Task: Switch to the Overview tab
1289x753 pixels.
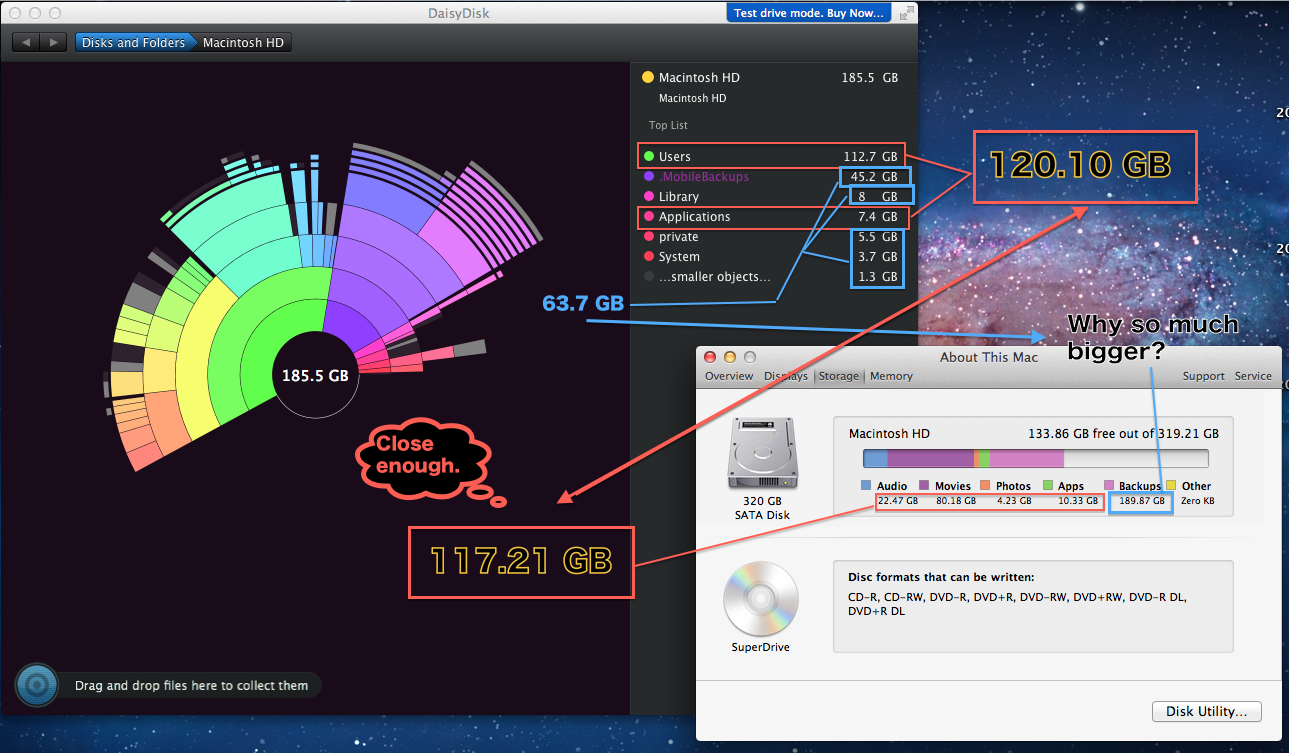Action: (729, 376)
